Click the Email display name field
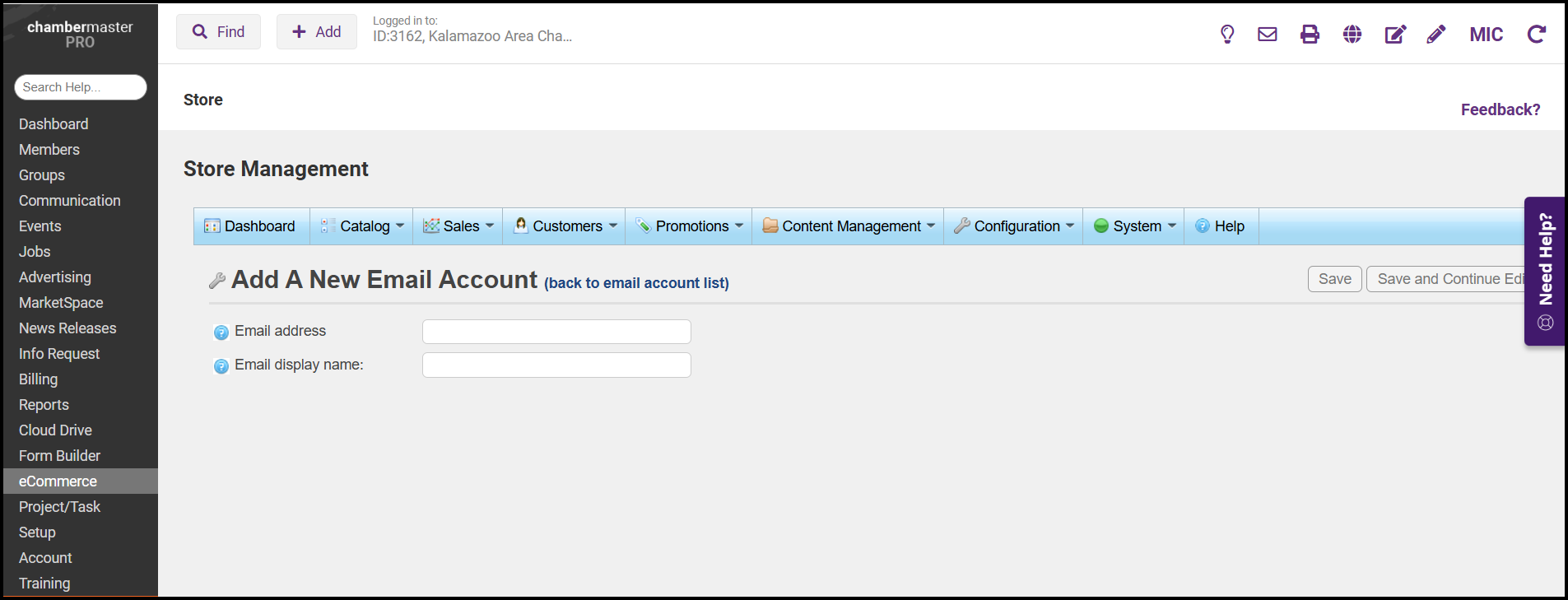Screen dimensions: 1568x600 coord(556,365)
